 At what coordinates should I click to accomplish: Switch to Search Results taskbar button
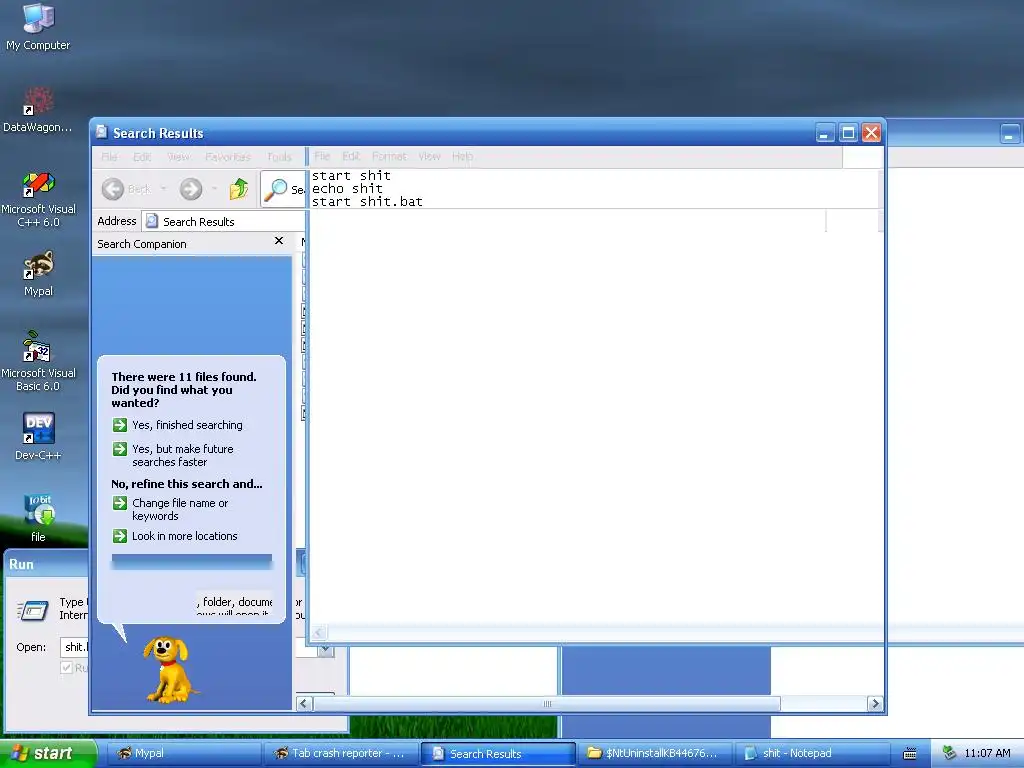click(x=498, y=754)
